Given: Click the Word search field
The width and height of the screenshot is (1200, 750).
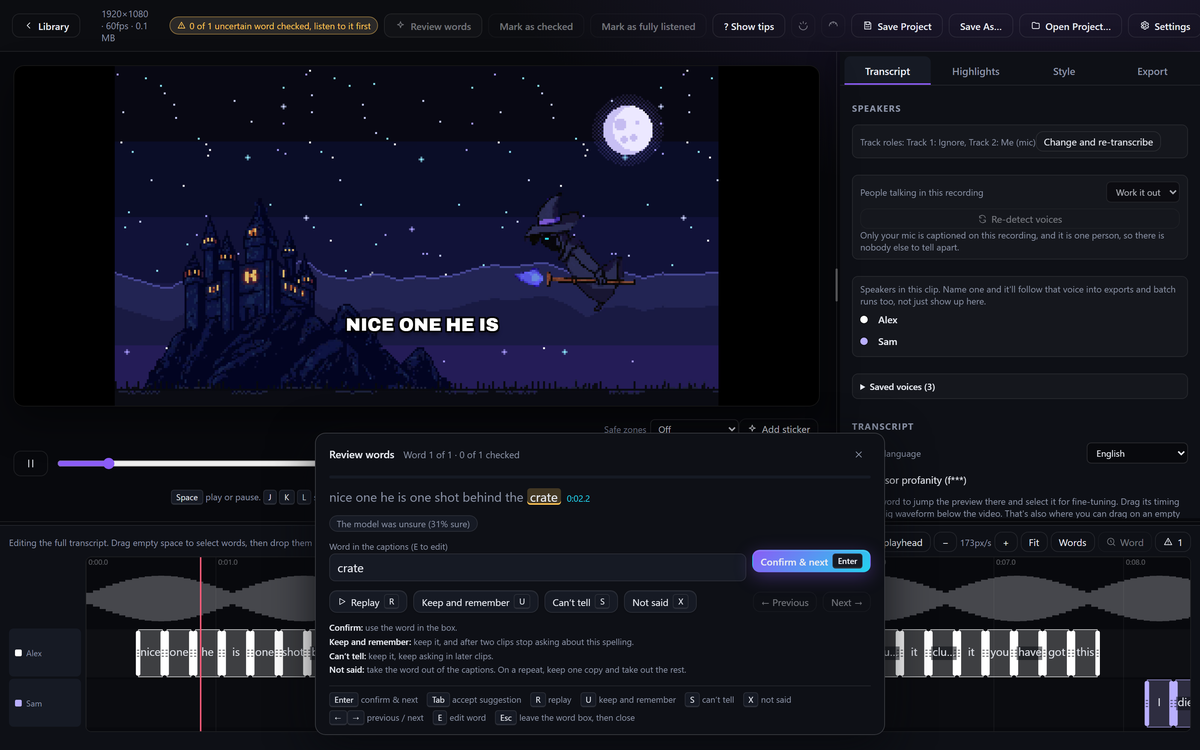Looking at the screenshot, I should (1125, 542).
